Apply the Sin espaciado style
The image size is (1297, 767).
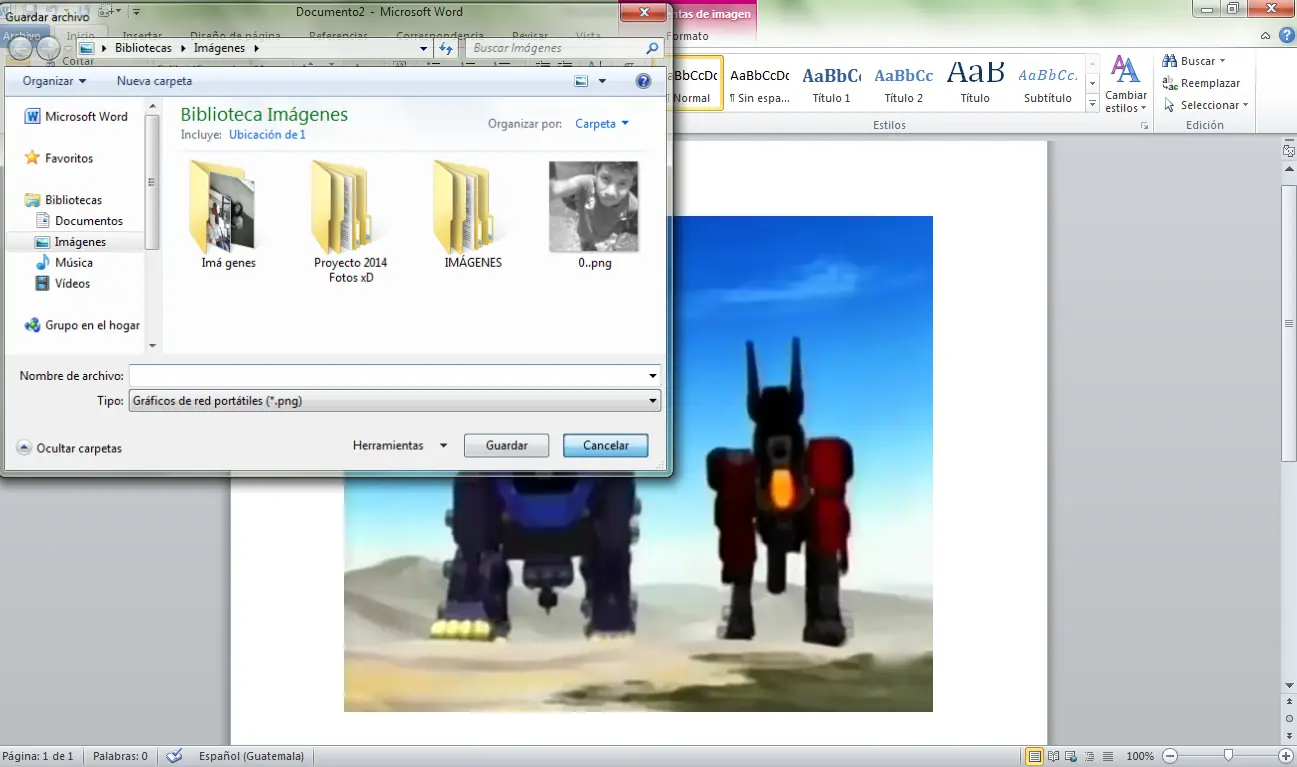(759, 83)
